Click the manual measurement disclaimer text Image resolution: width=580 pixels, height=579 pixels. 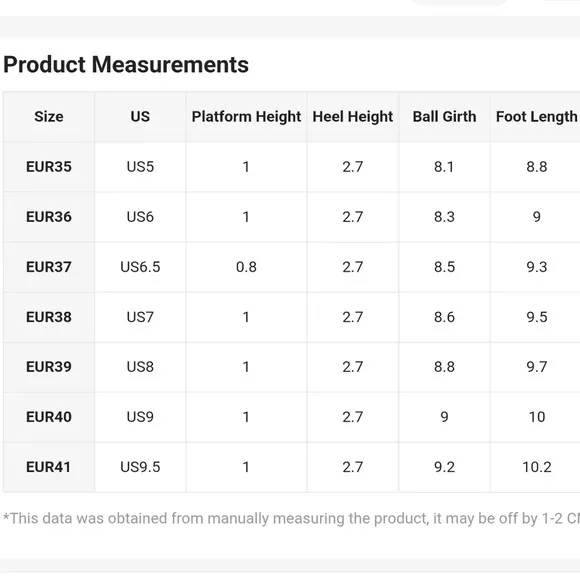(x=291, y=519)
